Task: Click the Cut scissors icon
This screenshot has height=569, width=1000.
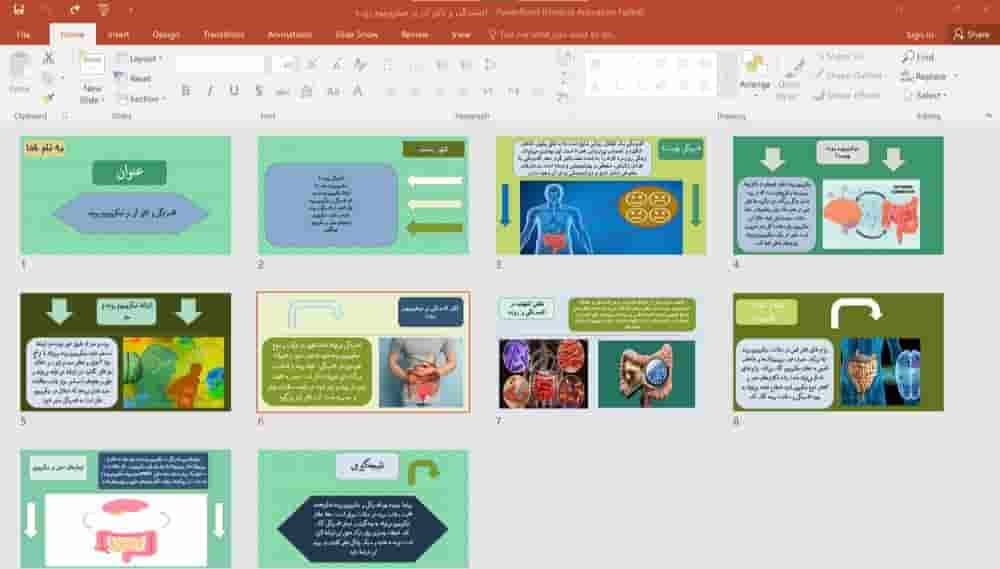Action: (48, 57)
